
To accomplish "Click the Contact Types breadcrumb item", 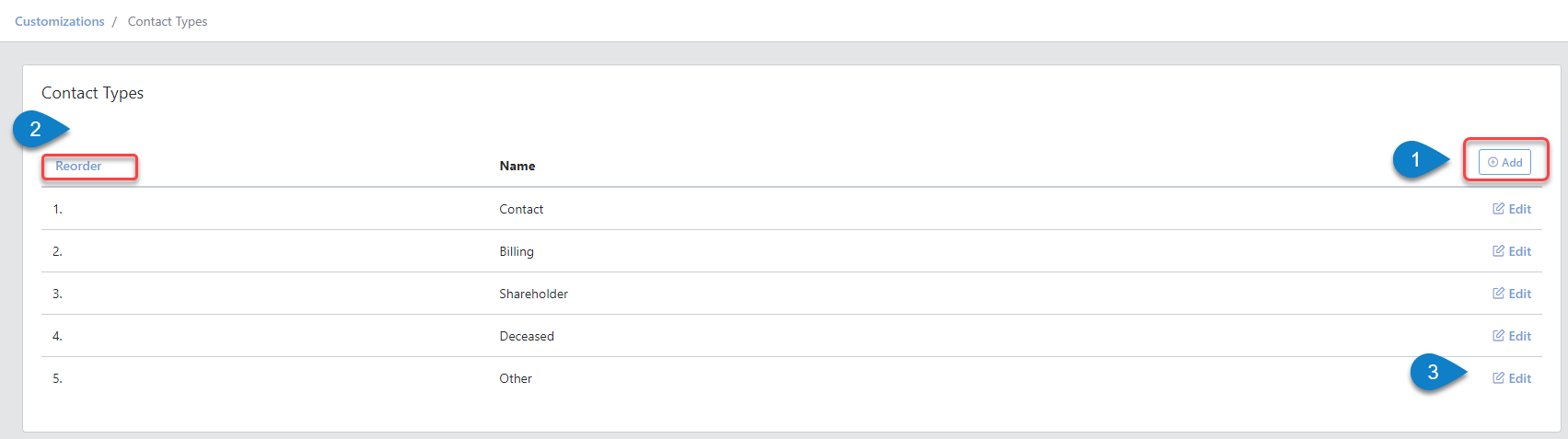I will (168, 21).
